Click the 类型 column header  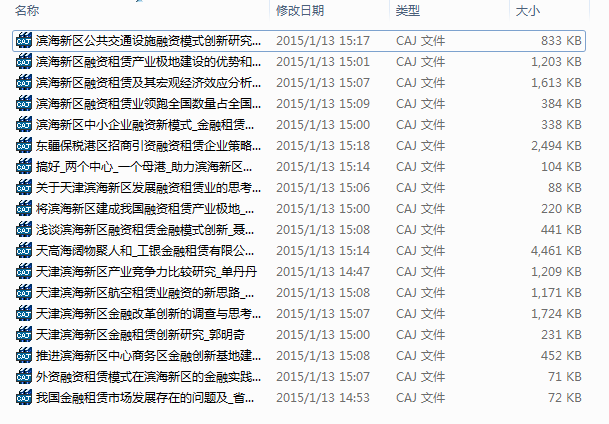pos(407,10)
